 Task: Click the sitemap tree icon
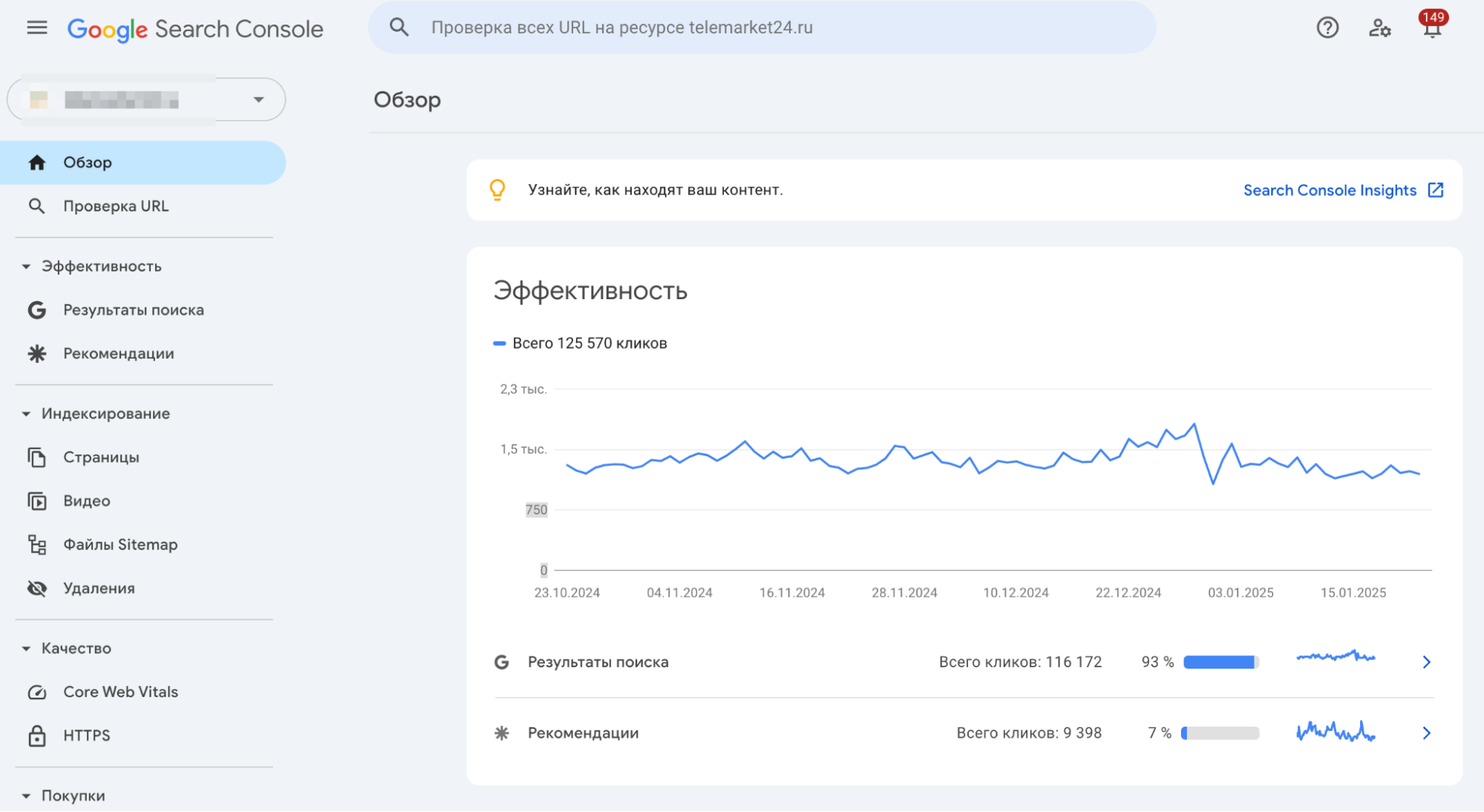37,545
